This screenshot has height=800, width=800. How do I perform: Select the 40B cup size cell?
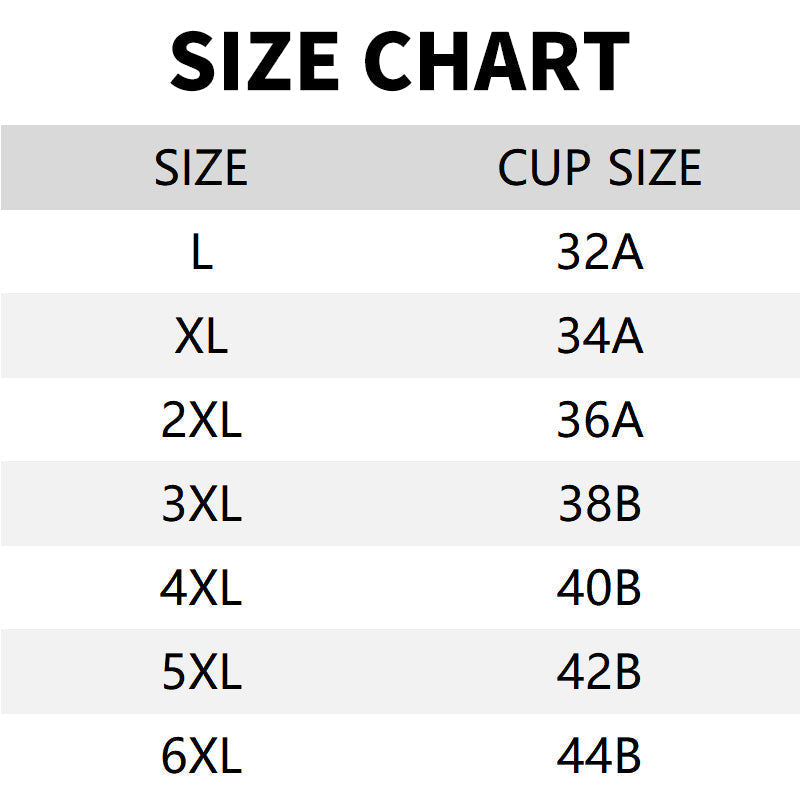point(599,588)
